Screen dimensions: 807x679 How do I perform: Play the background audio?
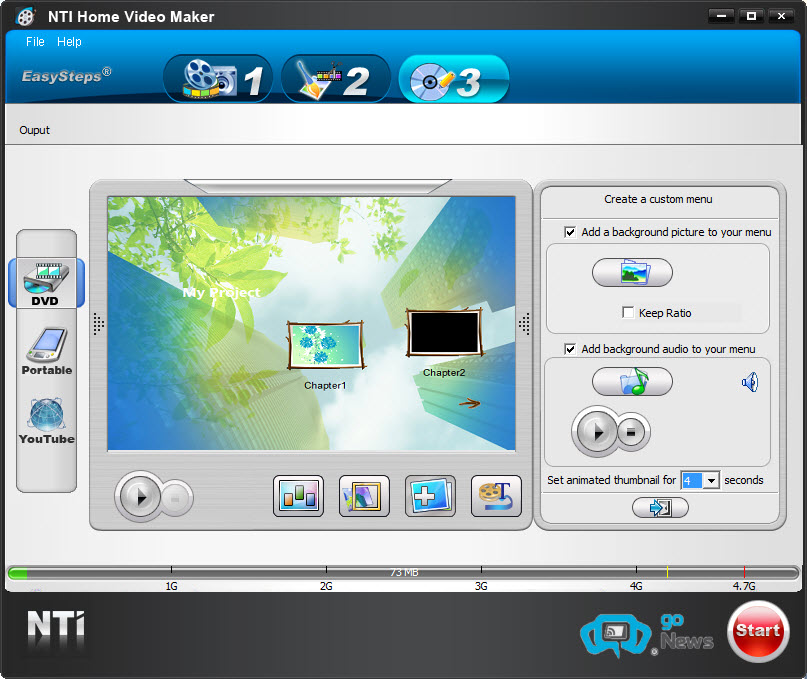(x=597, y=431)
